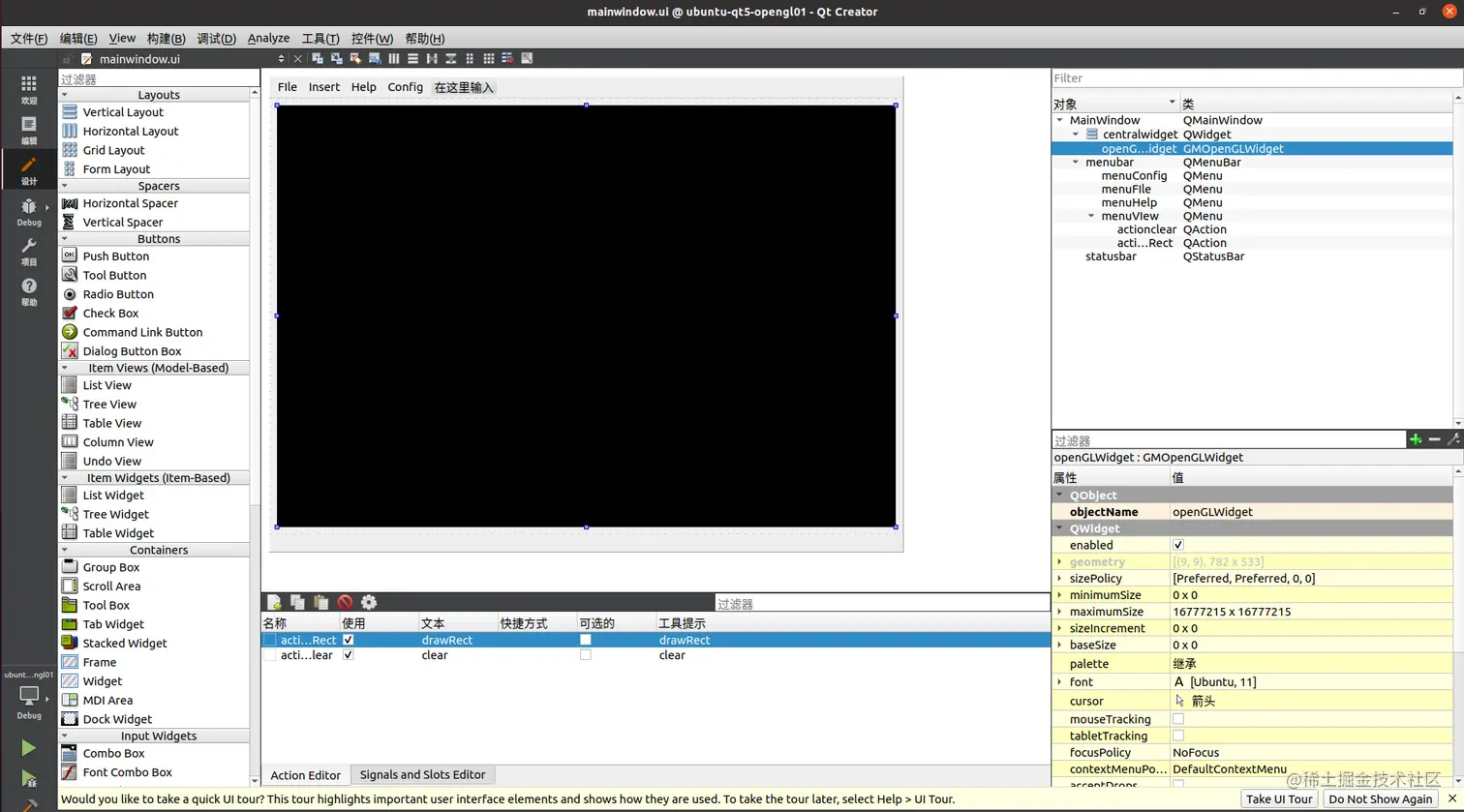
Task: Switch to Design (设计) mode in sidebar
Action: coord(29,170)
